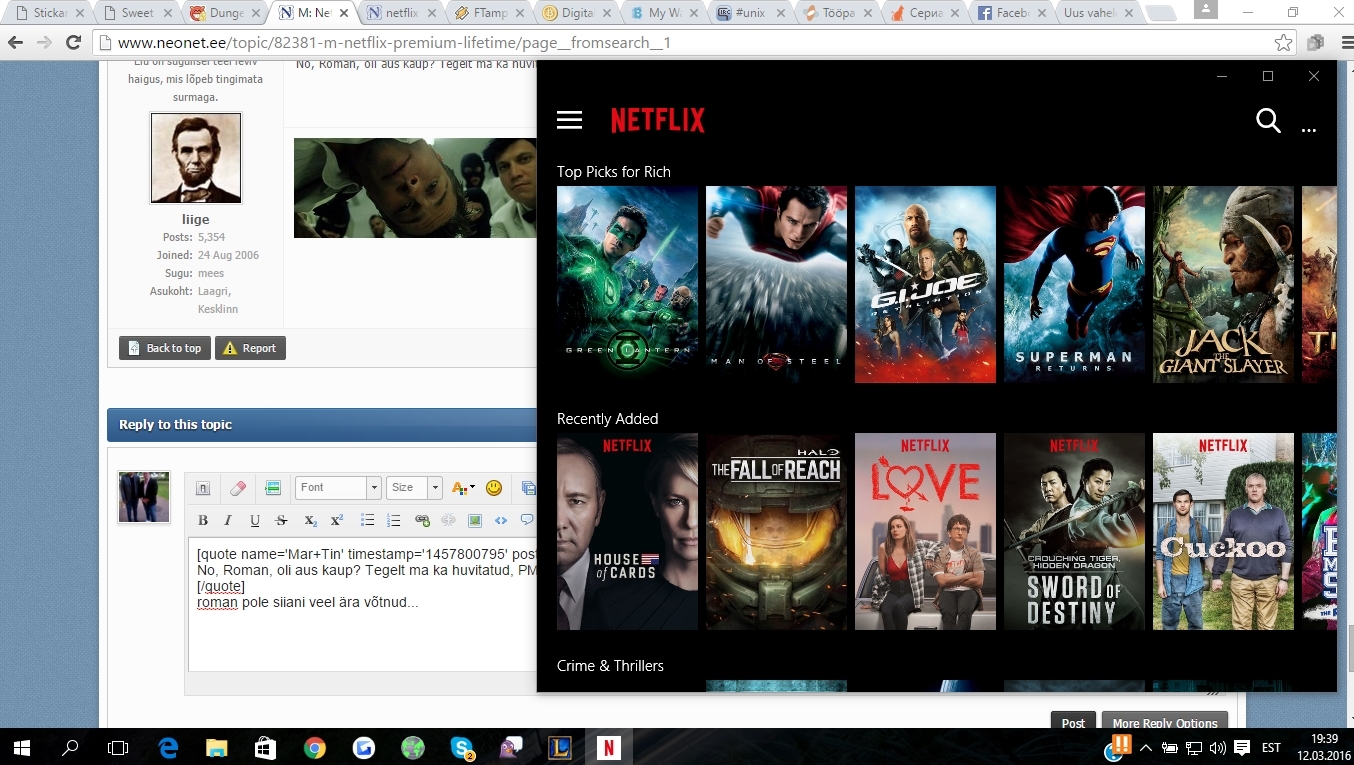Viewport: 1354px width, 765px height.
Task: Open Netflix search with the magnifier icon
Action: click(1268, 121)
